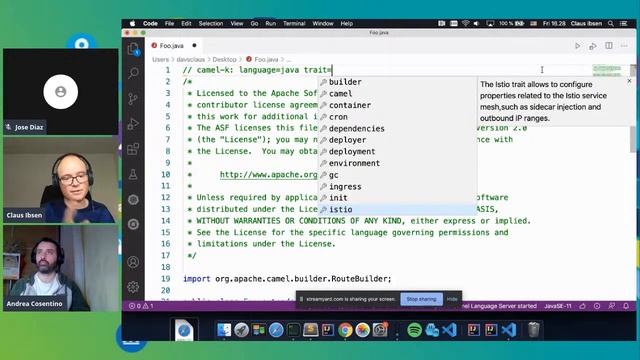This screenshot has height=360, width=640.
Task: Open the Help menu
Action: (x=347, y=24)
